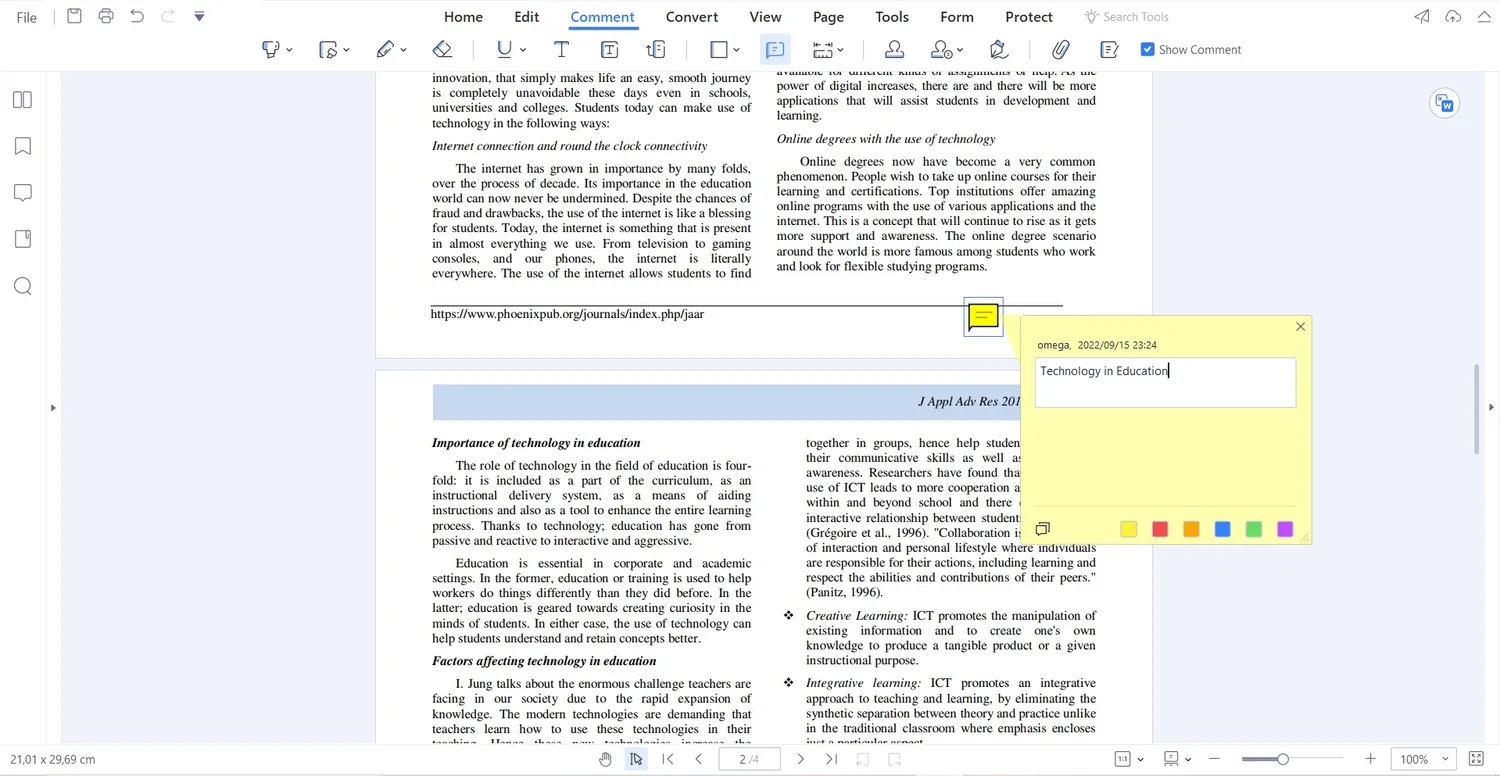The height and width of the screenshot is (776, 1500).
Task: Open the File menu
Action: (x=27, y=17)
